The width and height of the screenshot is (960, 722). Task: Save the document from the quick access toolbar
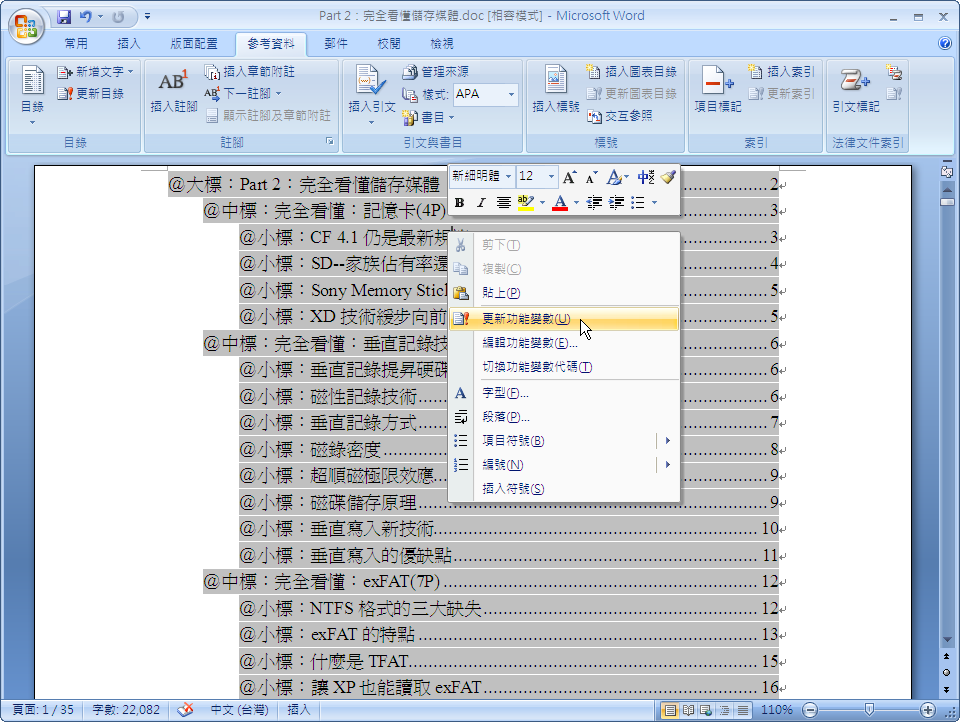click(x=64, y=17)
